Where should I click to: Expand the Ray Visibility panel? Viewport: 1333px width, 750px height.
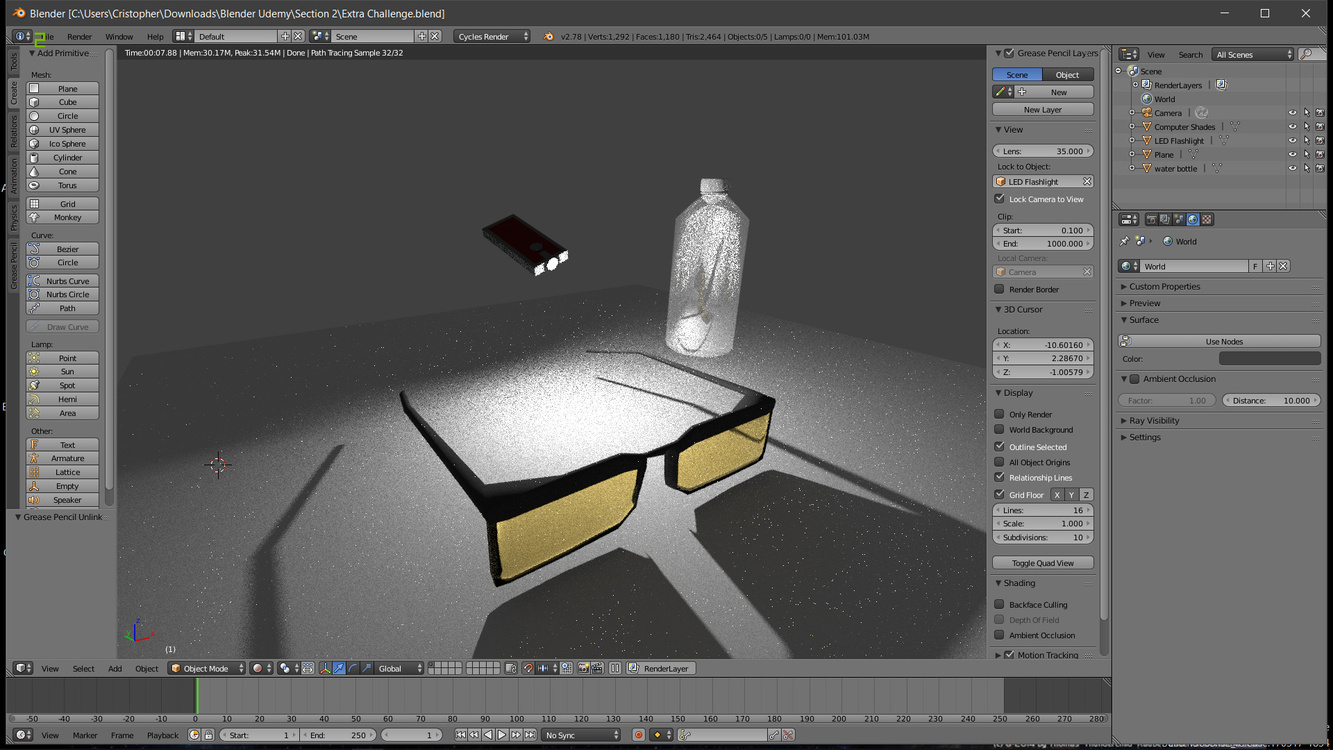(1154, 421)
